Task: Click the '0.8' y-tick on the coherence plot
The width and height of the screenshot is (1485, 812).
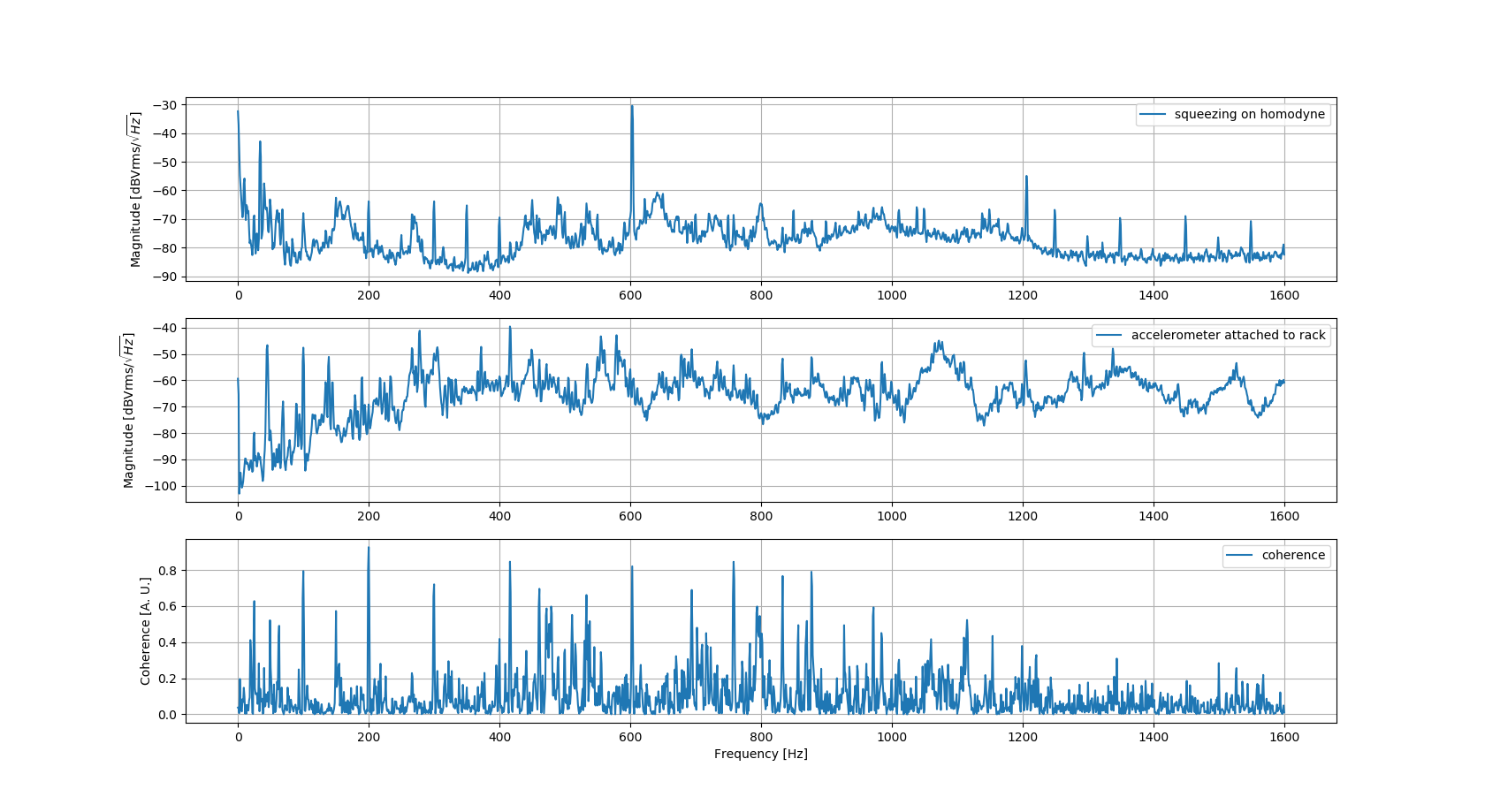Action: pos(168,571)
